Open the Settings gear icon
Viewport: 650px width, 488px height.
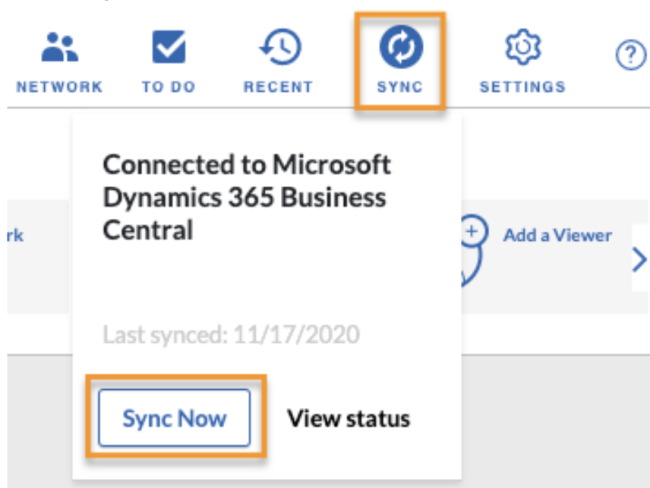tap(521, 47)
